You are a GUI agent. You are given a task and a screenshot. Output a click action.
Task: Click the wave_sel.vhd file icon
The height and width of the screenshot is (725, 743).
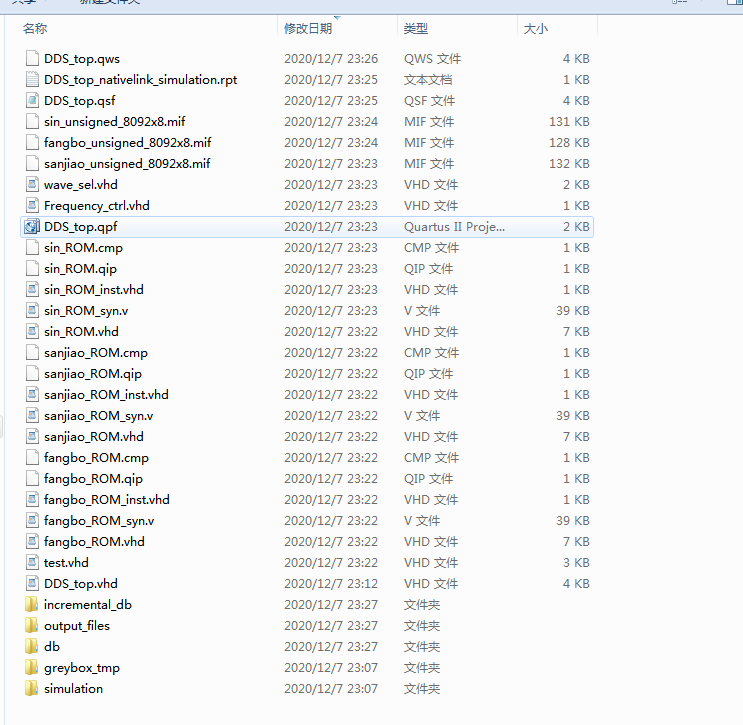coord(32,184)
